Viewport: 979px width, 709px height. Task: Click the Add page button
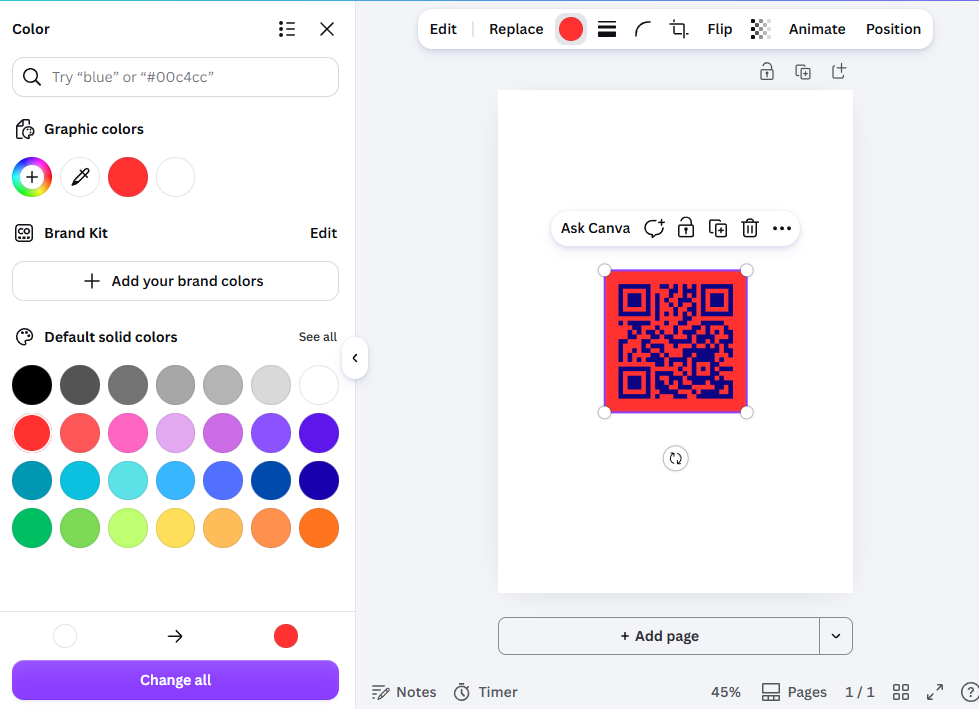(659, 636)
